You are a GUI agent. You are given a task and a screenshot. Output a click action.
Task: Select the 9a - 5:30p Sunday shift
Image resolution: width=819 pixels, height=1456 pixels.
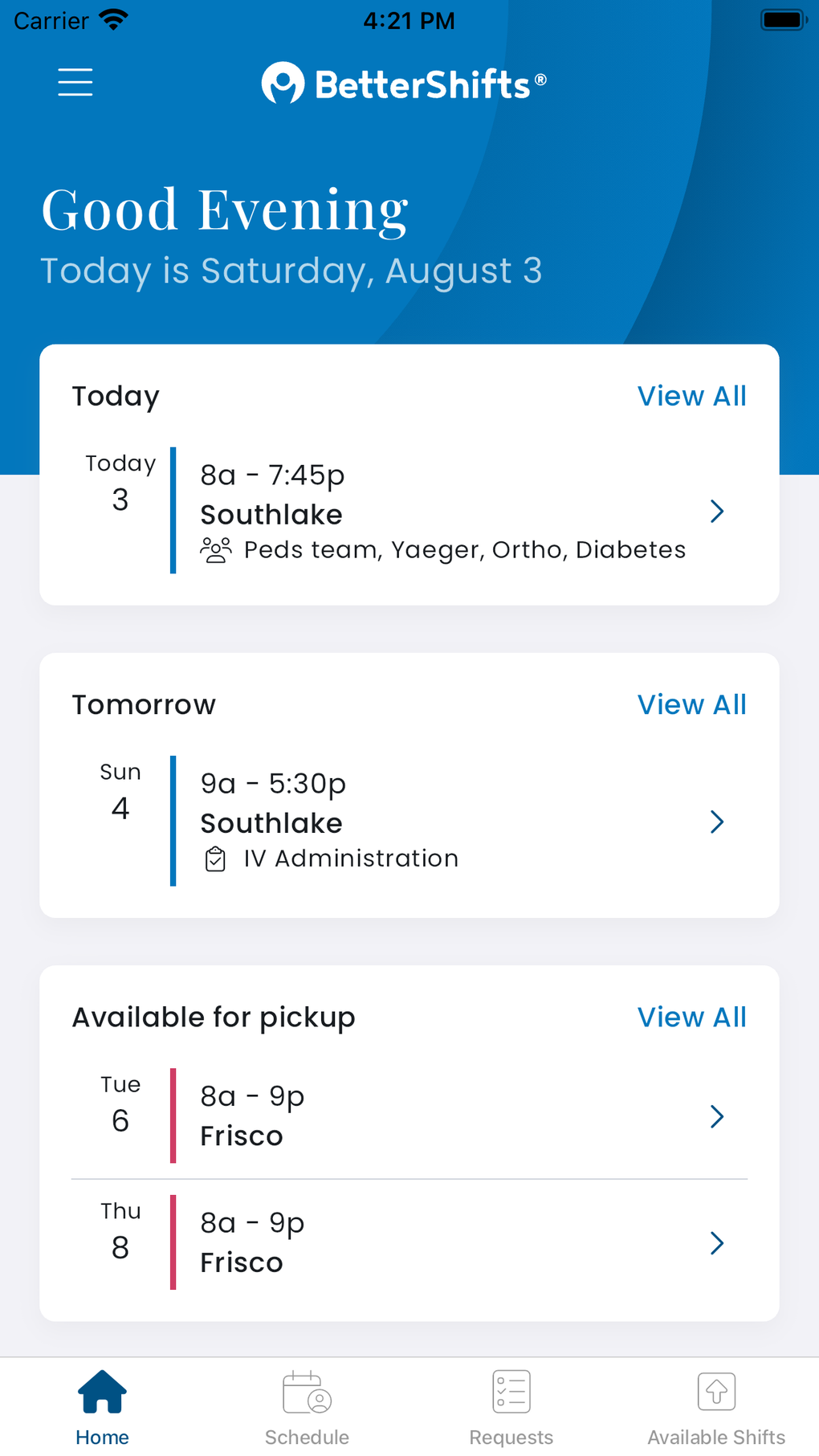tap(273, 784)
